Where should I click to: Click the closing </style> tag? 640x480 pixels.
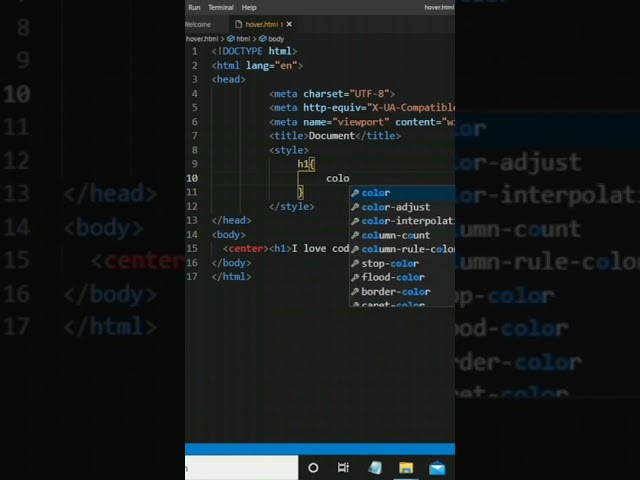[291, 207]
